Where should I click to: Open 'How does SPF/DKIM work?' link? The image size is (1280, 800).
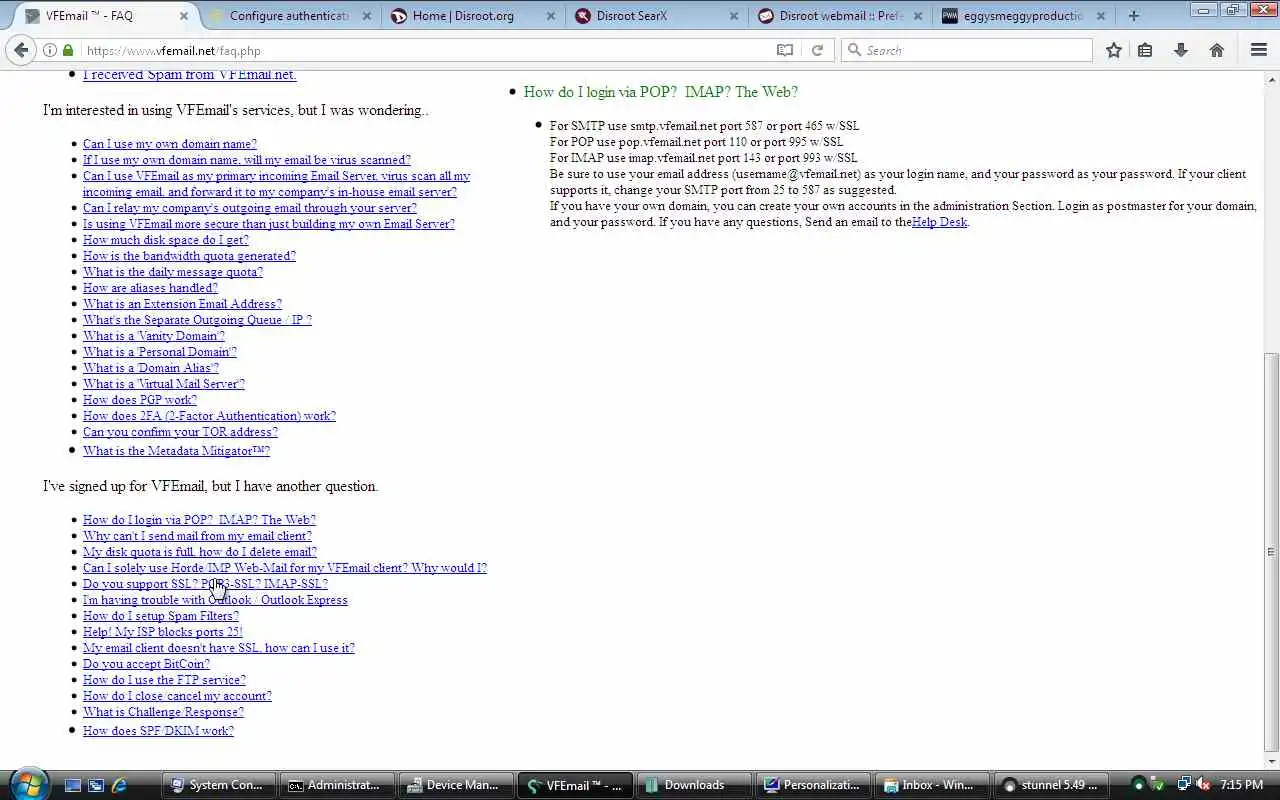pos(158,731)
